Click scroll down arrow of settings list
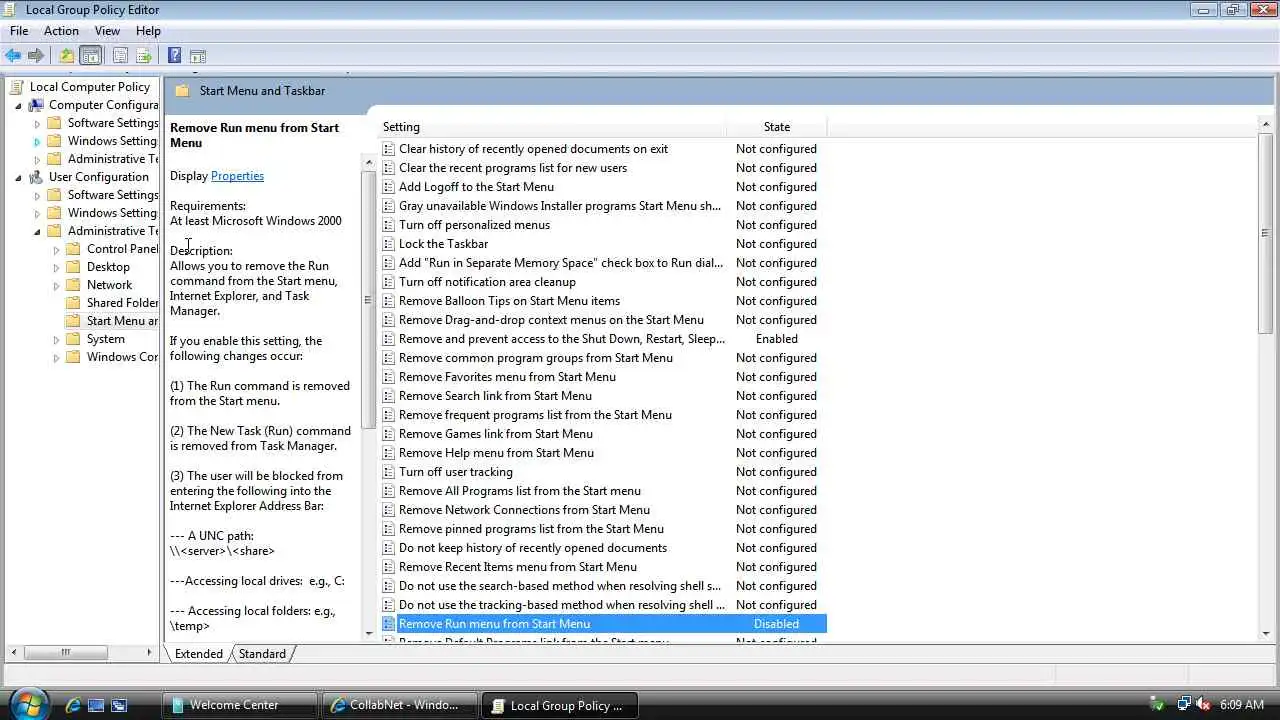 [1266, 633]
